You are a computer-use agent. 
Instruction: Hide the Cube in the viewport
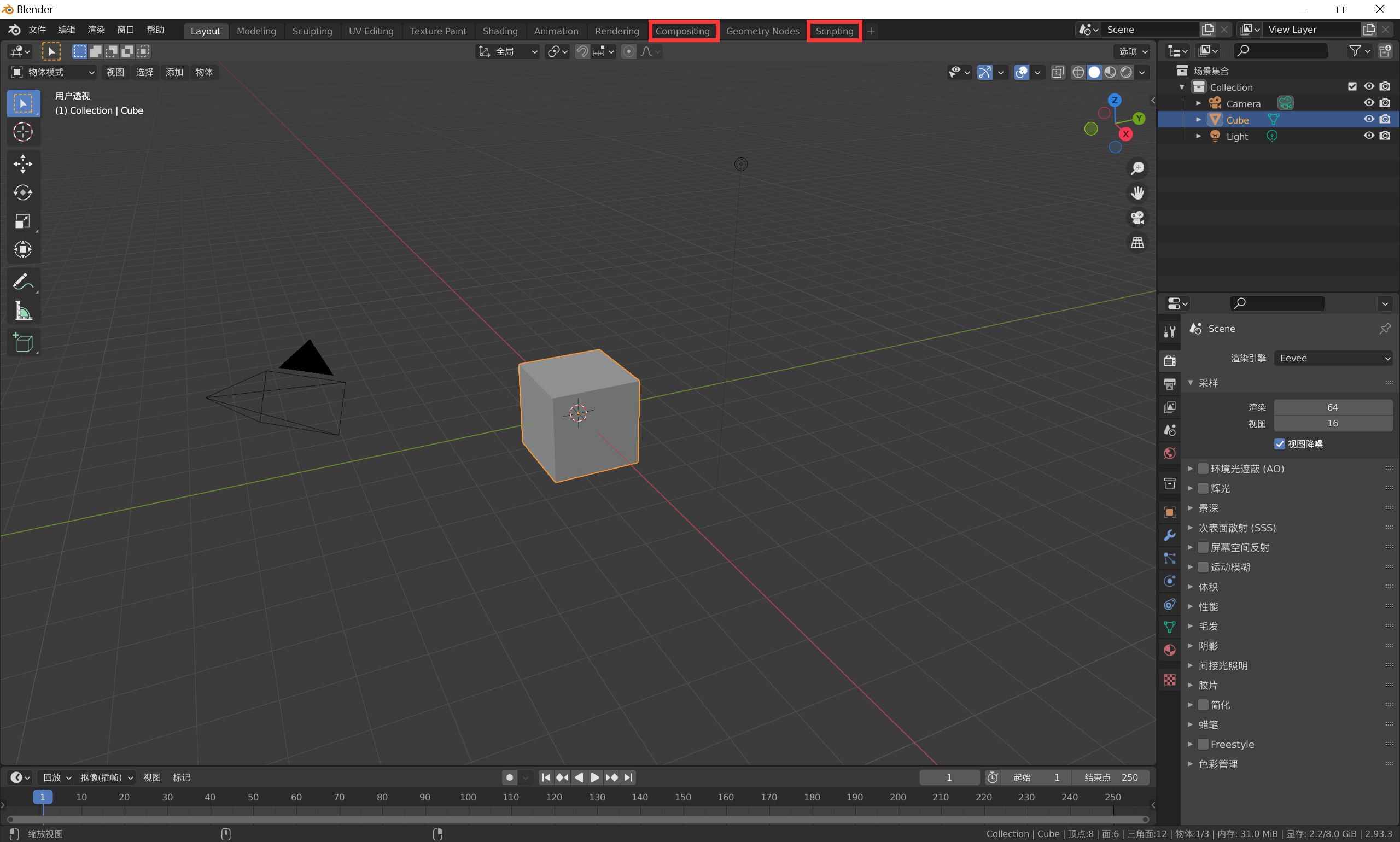click(x=1369, y=120)
